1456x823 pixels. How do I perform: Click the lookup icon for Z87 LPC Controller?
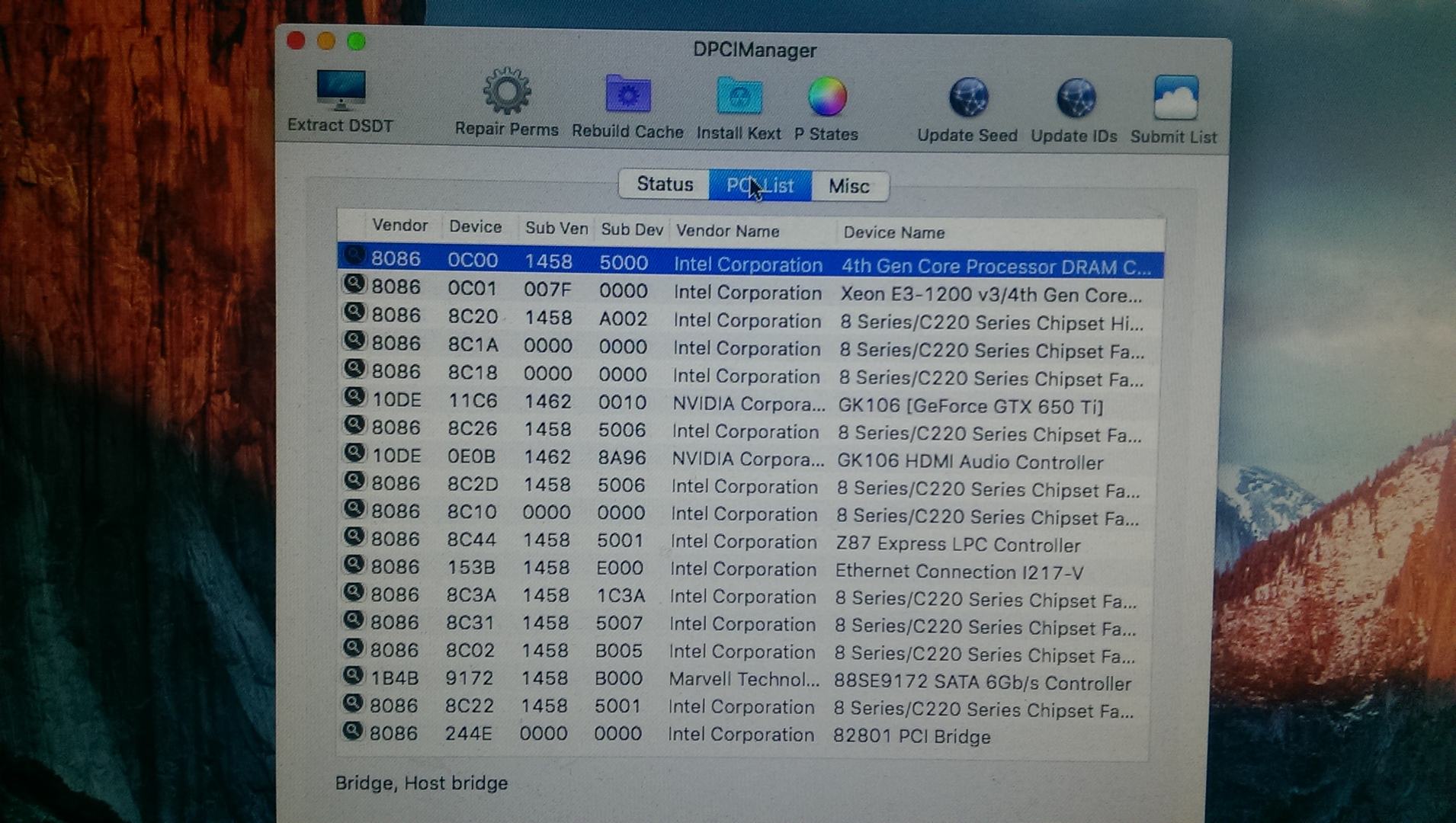(354, 536)
